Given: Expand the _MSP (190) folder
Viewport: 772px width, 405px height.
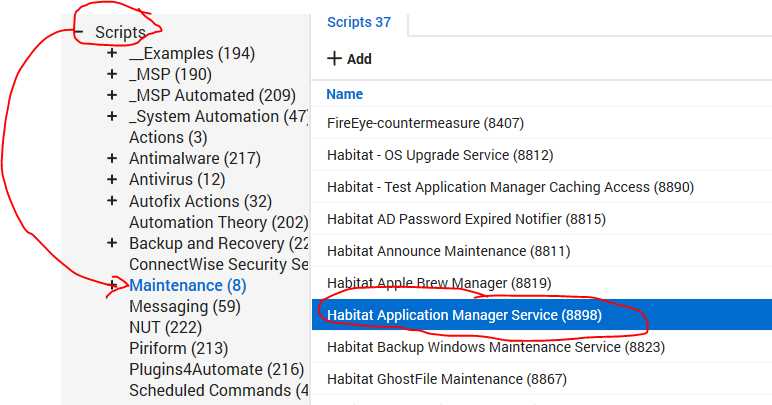Looking at the screenshot, I should [112, 74].
